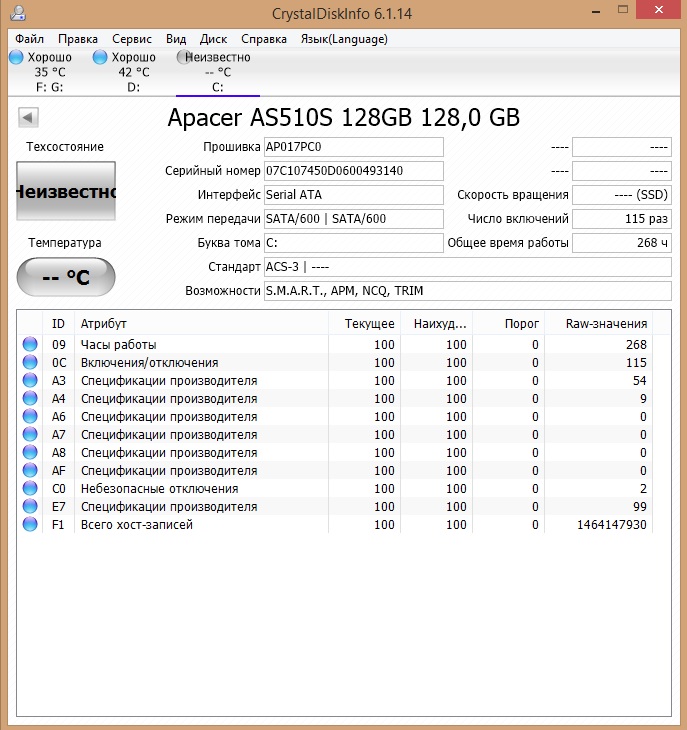This screenshot has height=730, width=687.
Task: Click status orb for attribute C0
Action: point(30,488)
